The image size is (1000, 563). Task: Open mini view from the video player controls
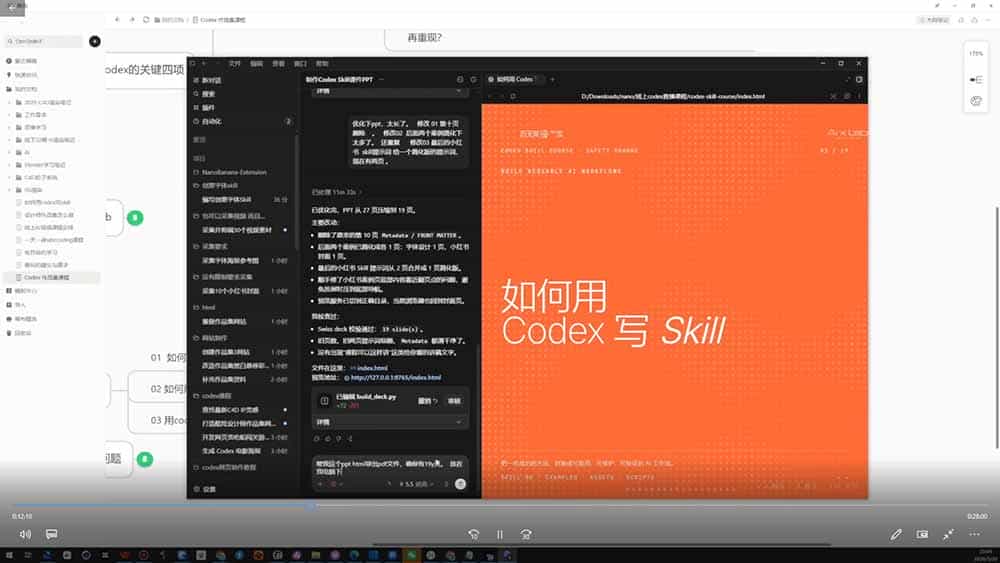(x=922, y=534)
